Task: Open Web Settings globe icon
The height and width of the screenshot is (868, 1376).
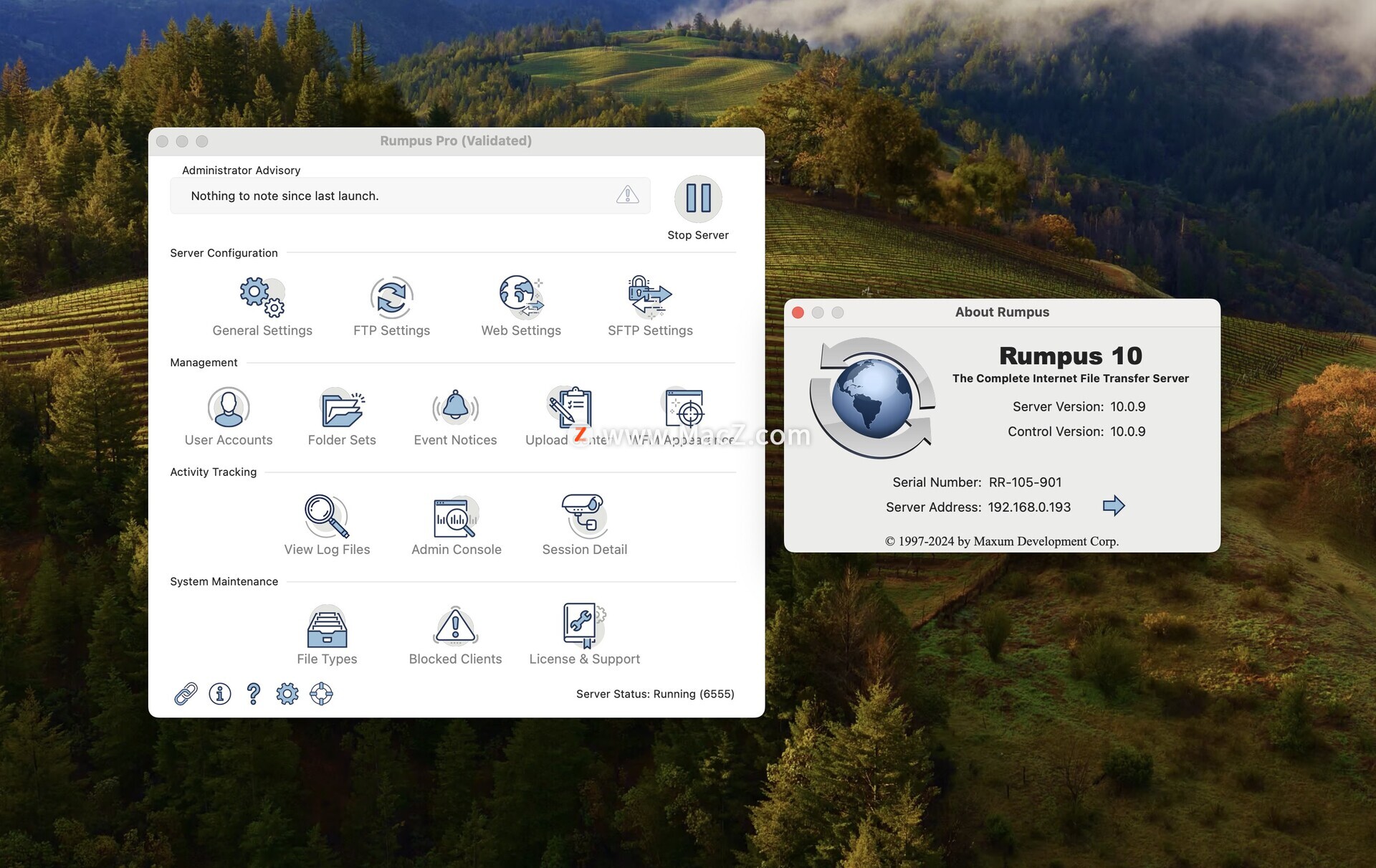Action: point(521,297)
